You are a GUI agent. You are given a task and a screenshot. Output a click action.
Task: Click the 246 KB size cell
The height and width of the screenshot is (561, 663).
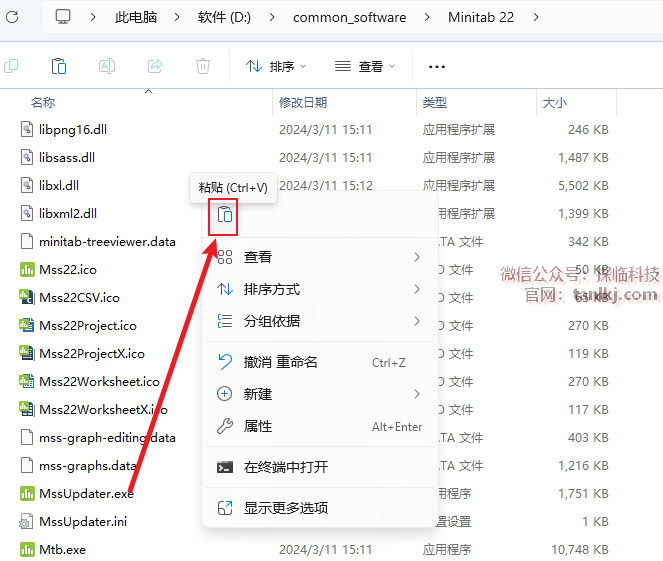coord(588,129)
